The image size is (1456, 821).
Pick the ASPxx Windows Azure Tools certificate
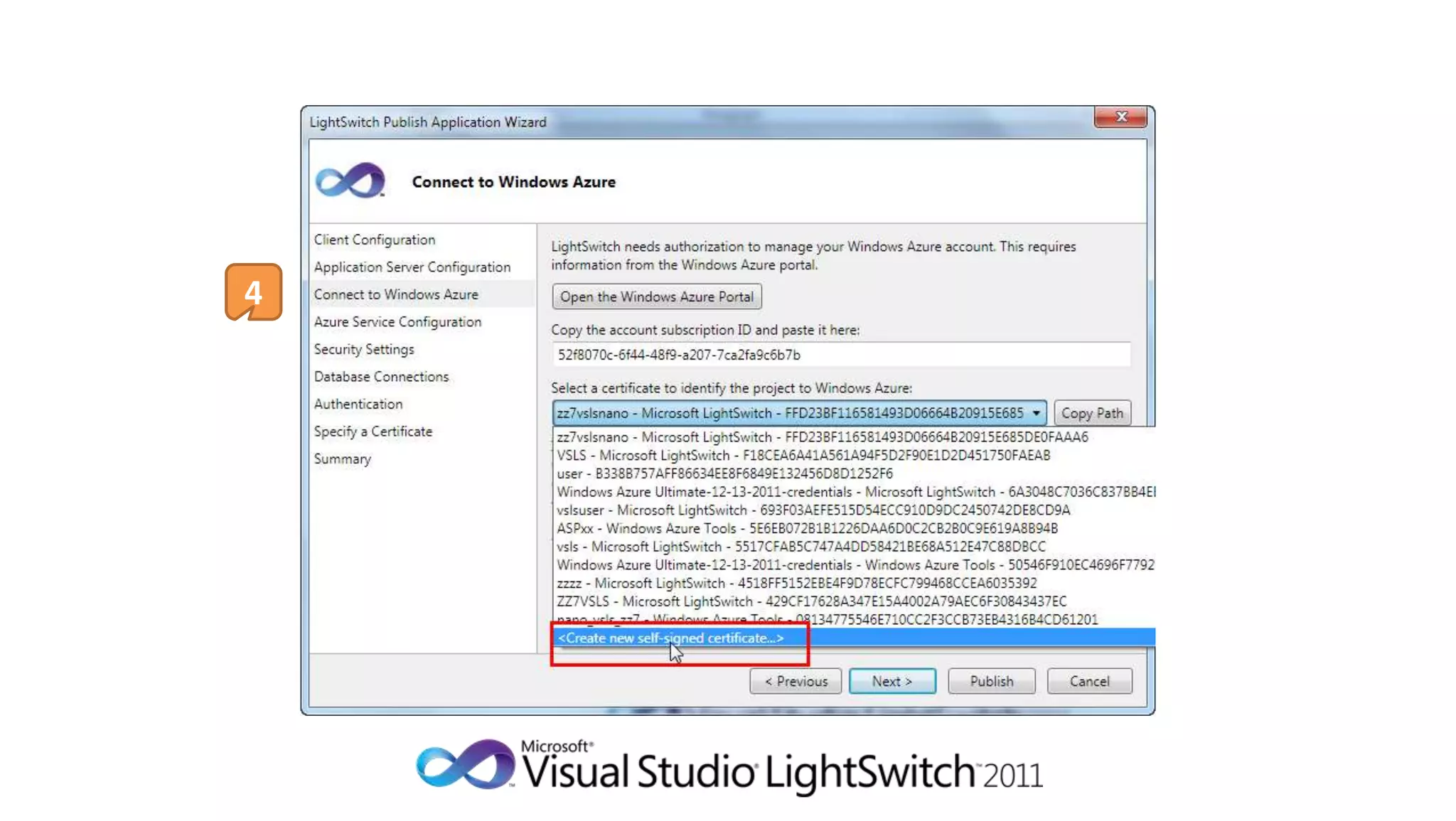pyautogui.click(x=806, y=528)
